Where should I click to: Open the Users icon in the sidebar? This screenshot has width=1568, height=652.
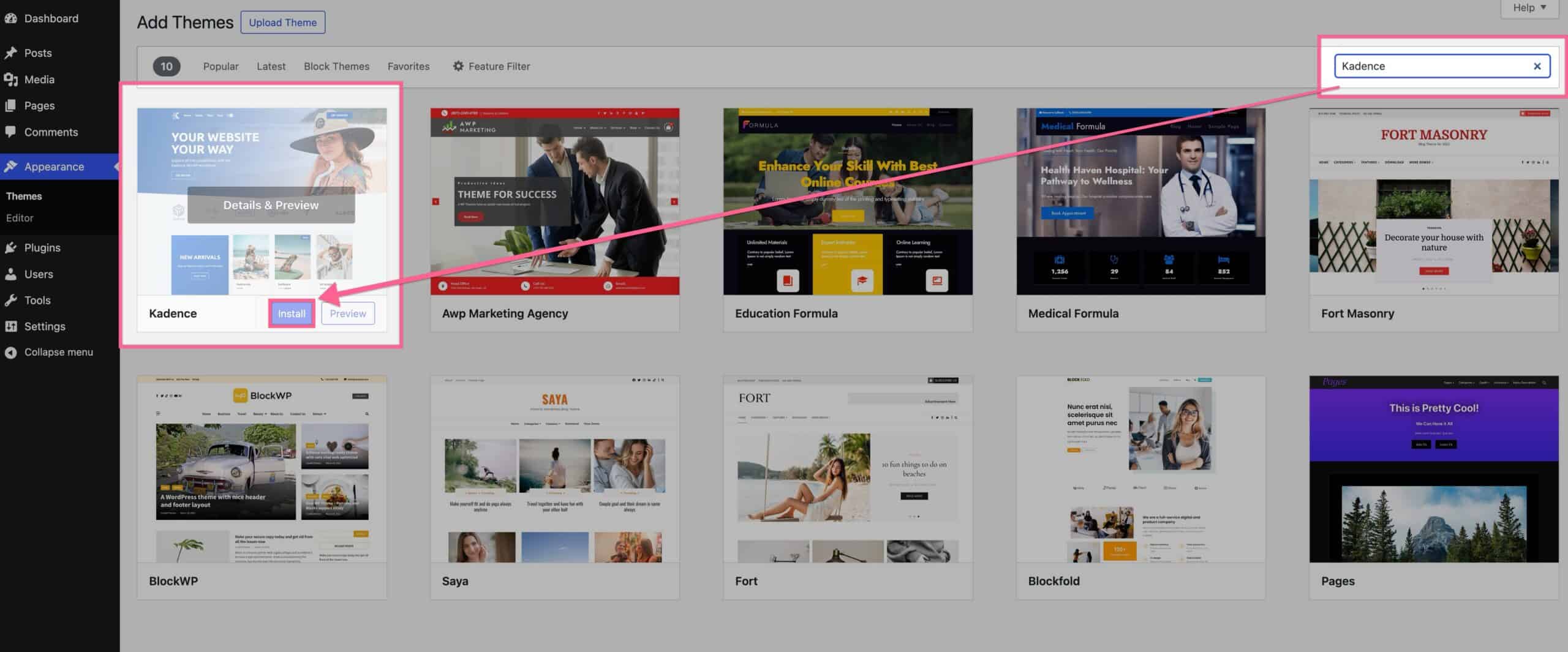(x=12, y=274)
